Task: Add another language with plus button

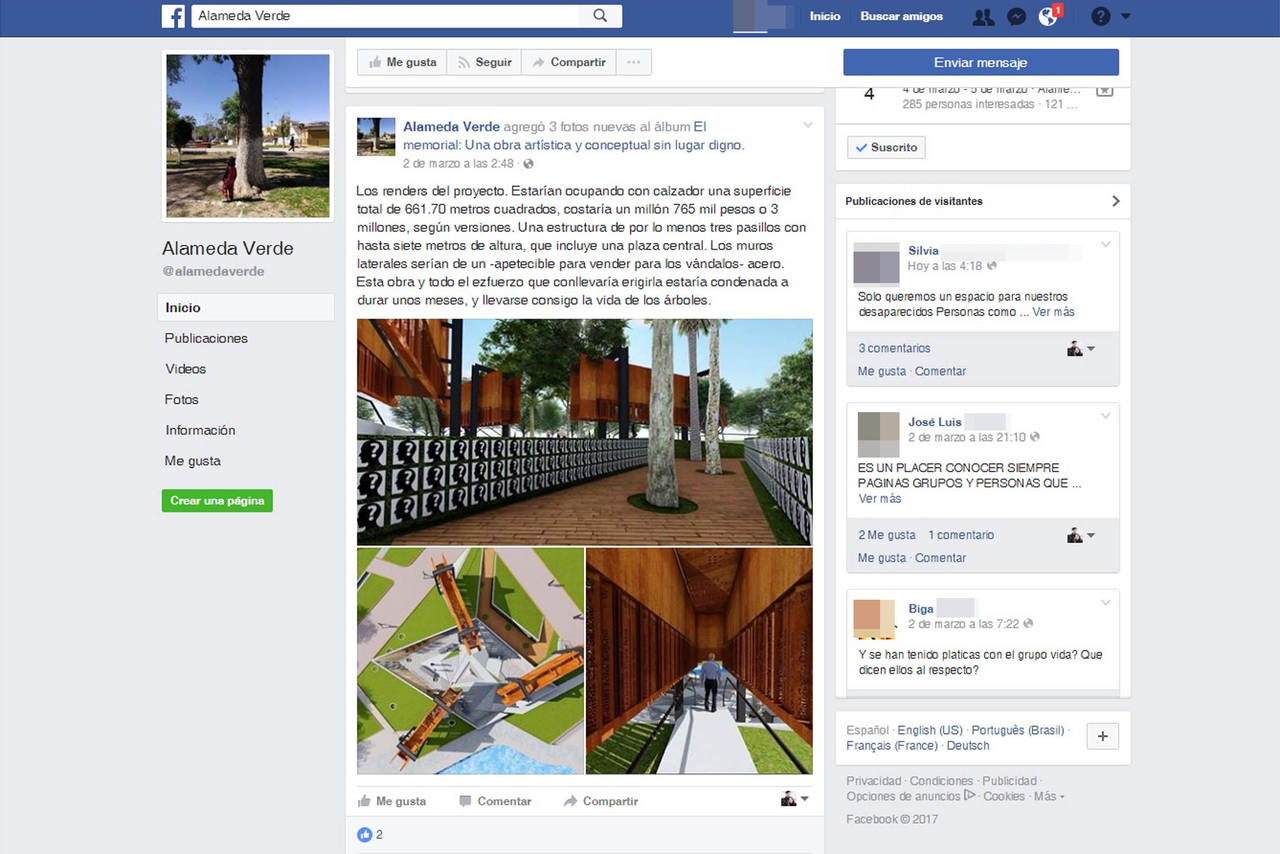Action: click(x=1102, y=737)
